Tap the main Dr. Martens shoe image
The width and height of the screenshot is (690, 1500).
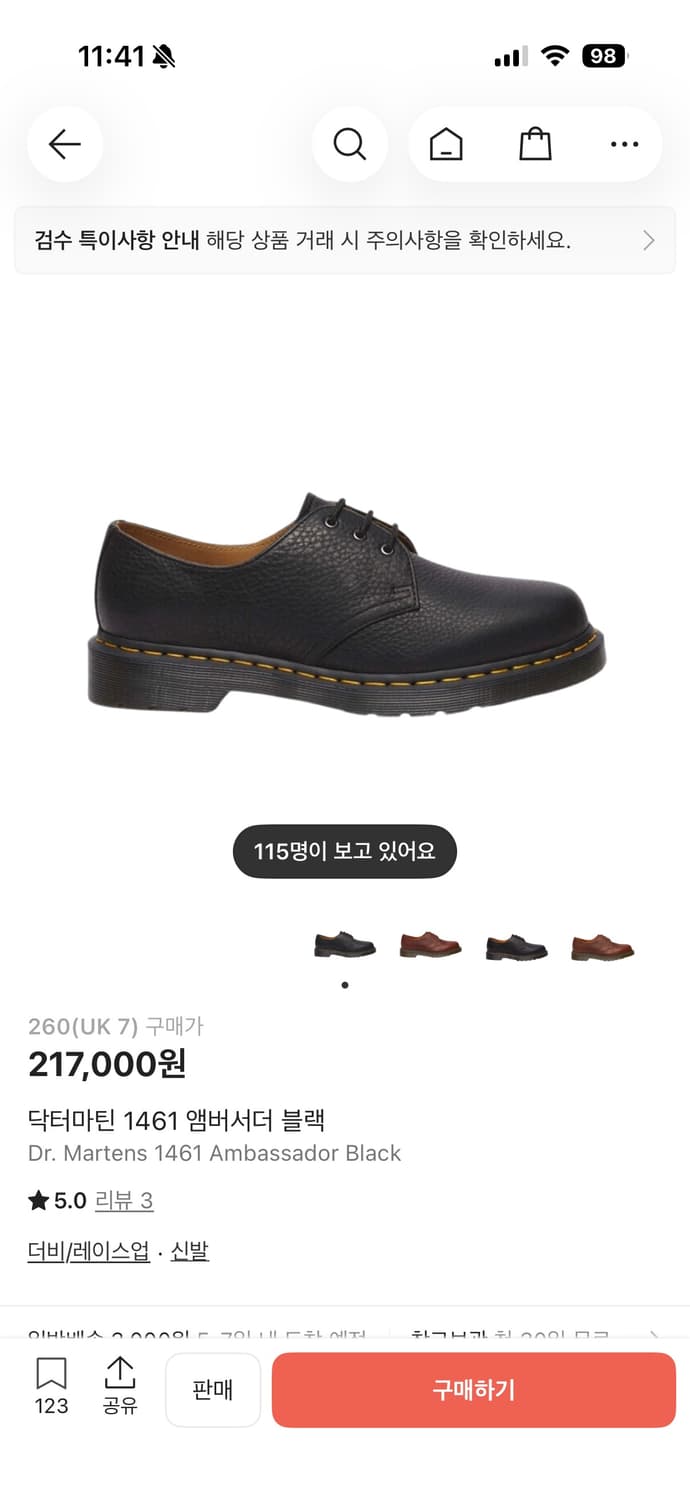345,602
